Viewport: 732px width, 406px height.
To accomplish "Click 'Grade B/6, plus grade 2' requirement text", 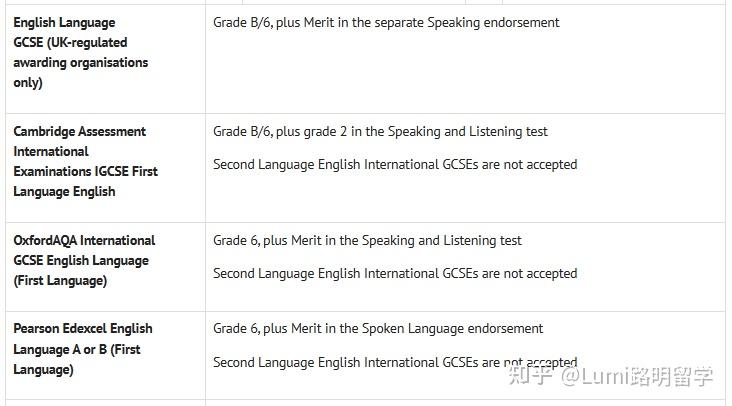I will pos(280,132).
